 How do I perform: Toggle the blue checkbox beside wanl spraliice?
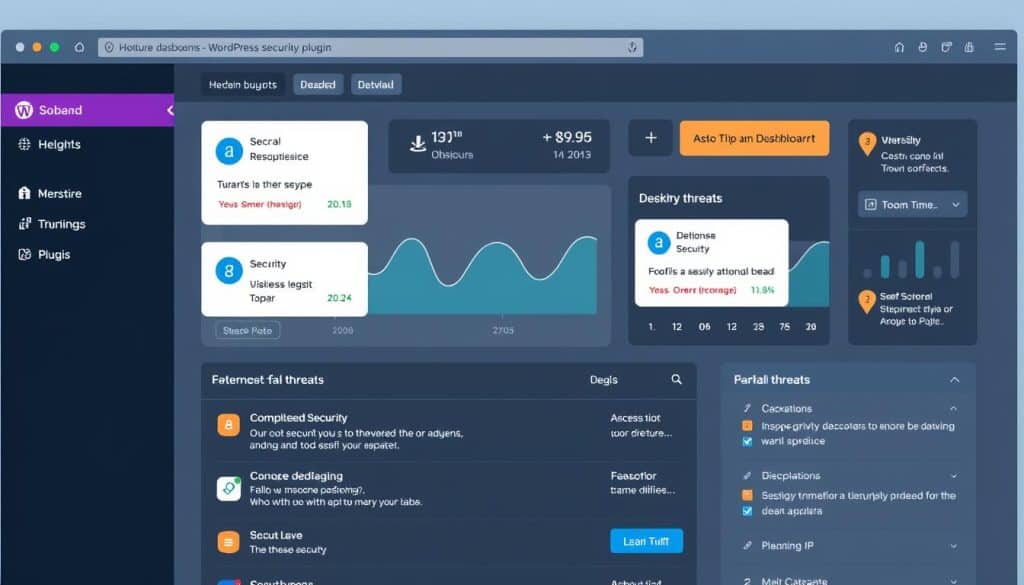[x=747, y=441]
